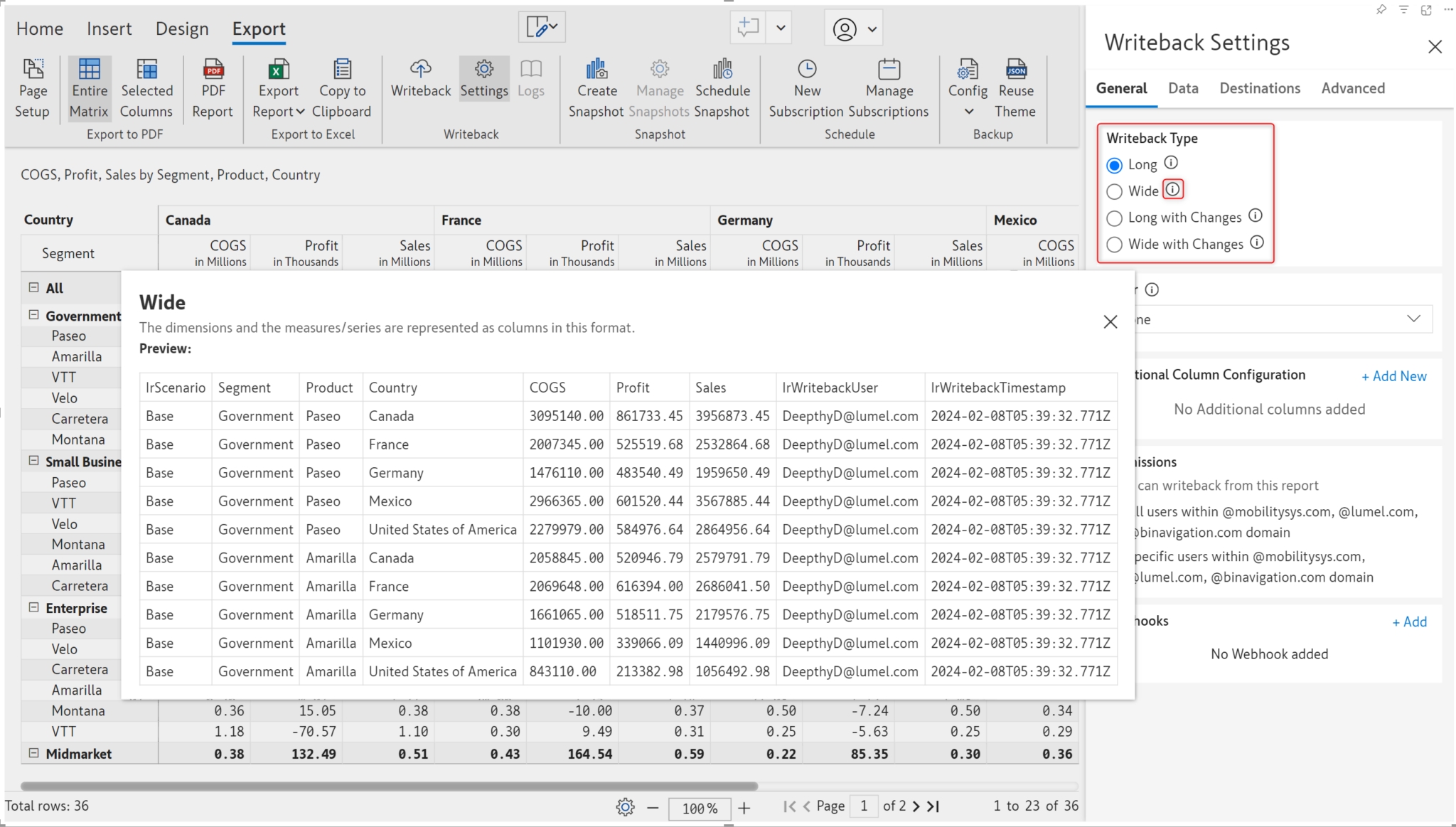Open Create Snapshot tool
Screen dimensions: 1456x827
tap(596, 70)
